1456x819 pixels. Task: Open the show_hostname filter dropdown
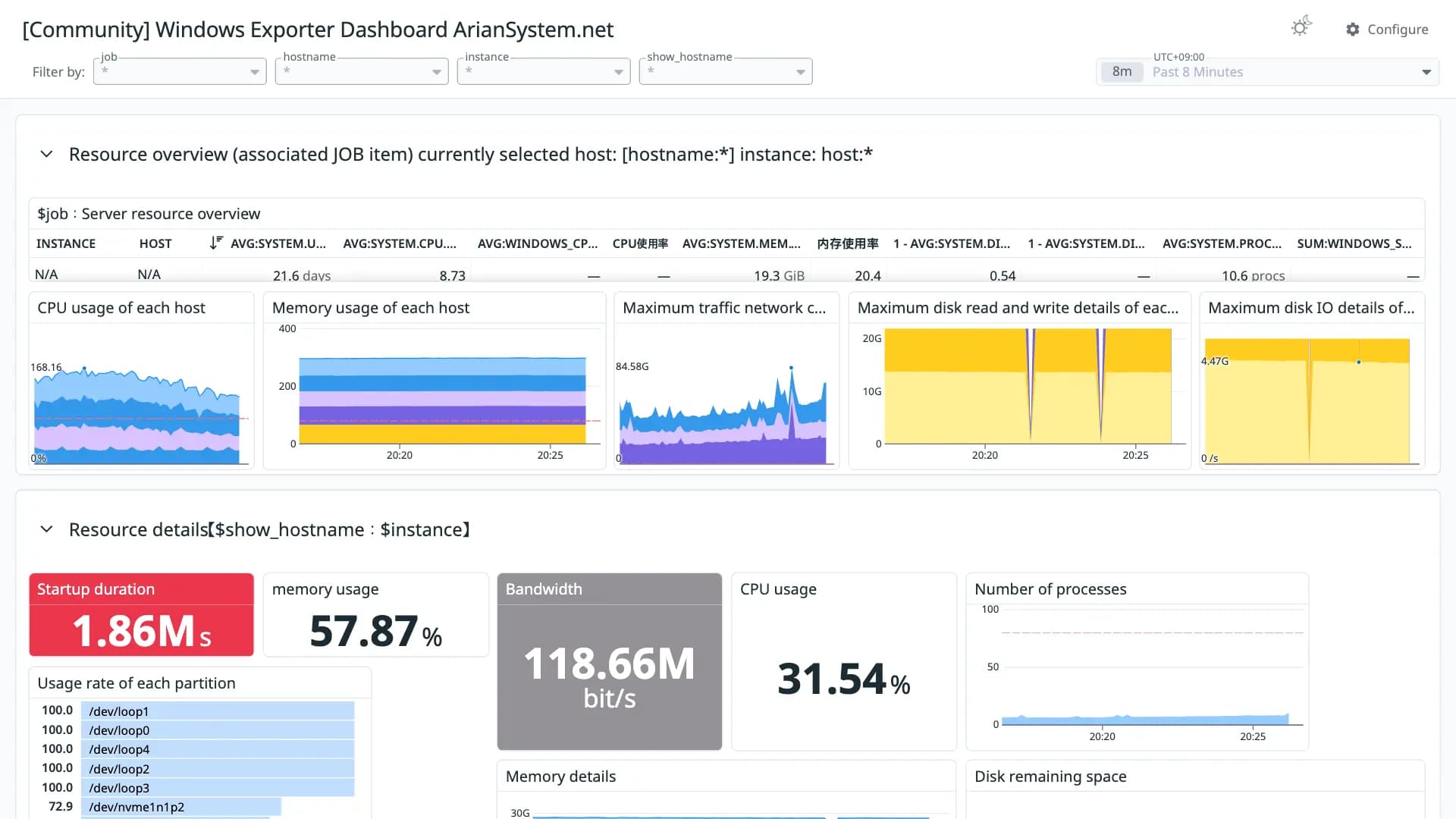tap(726, 71)
